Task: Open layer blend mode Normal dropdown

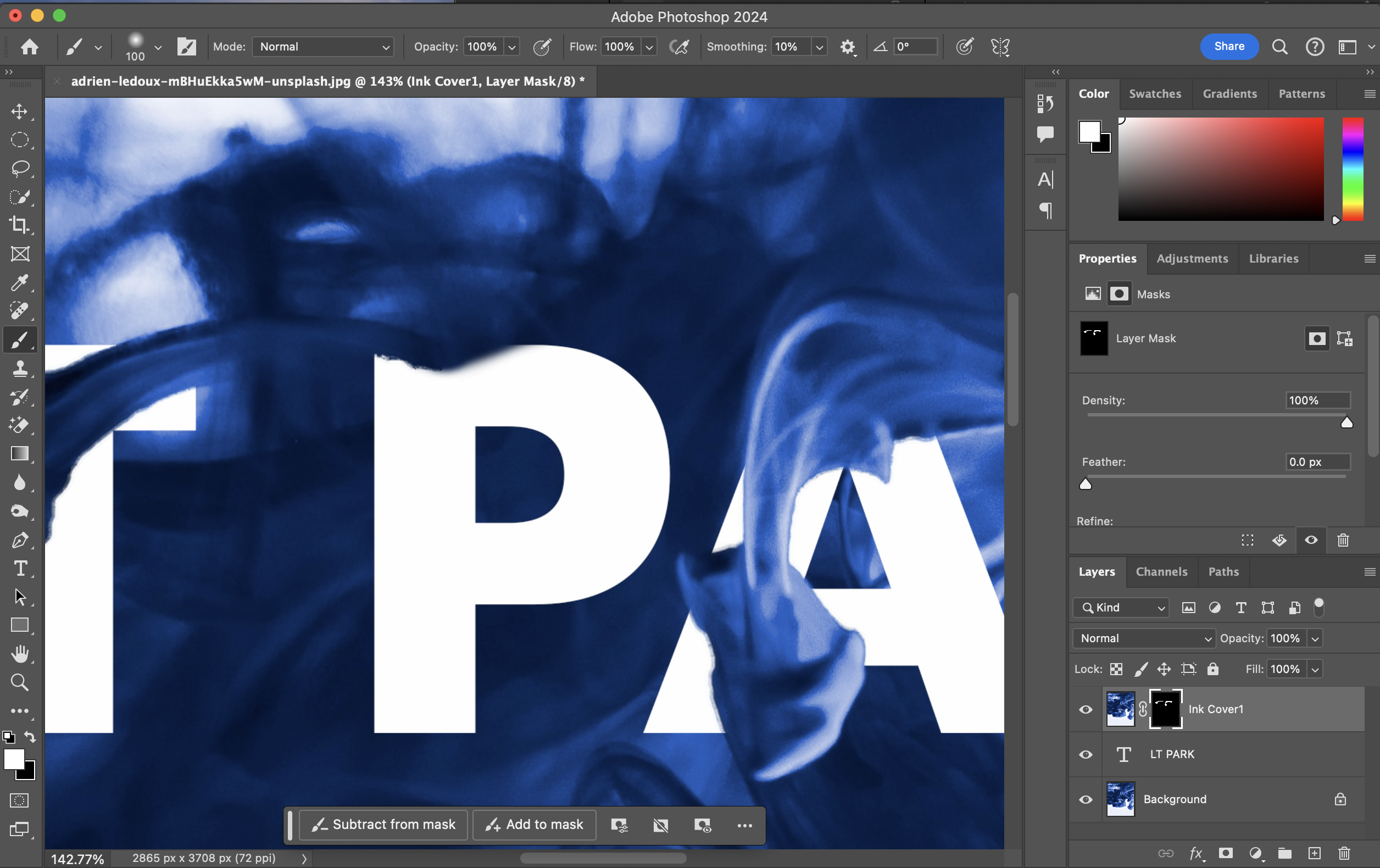Action: pos(1143,638)
